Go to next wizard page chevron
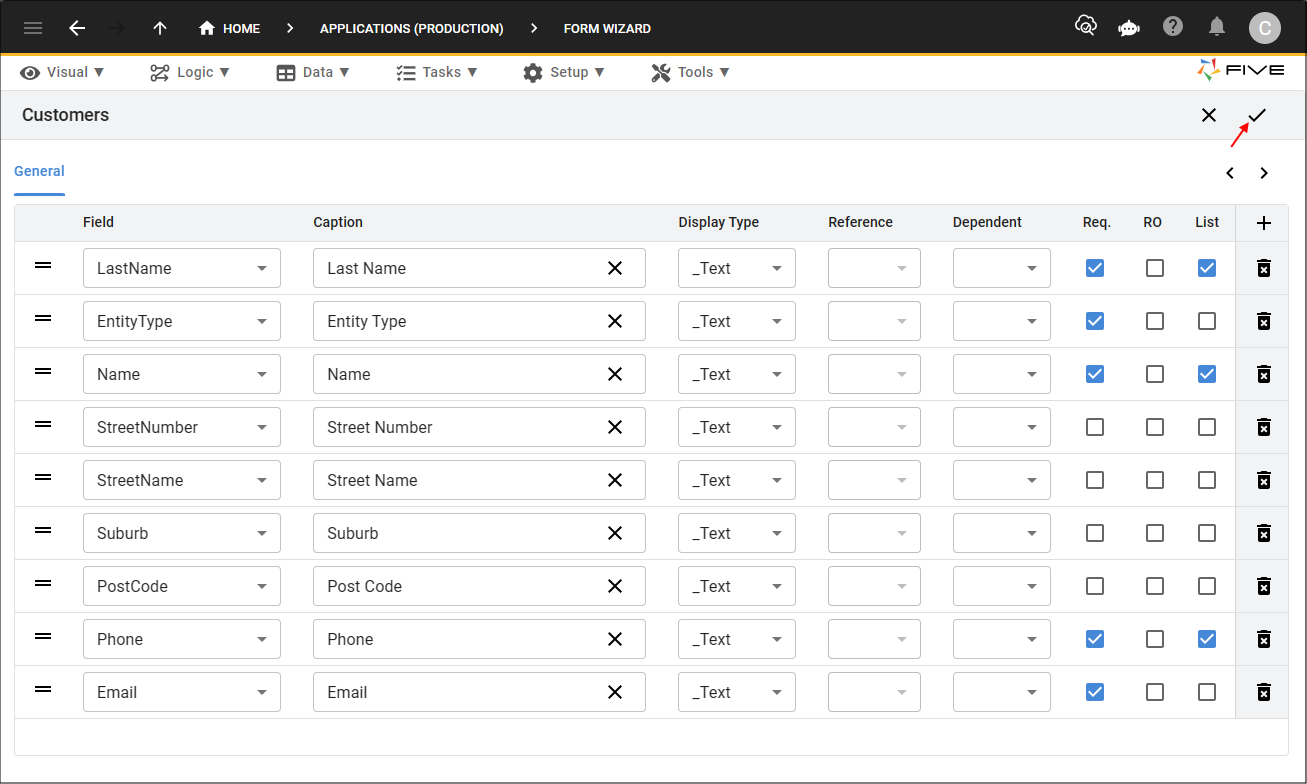The width and height of the screenshot is (1307, 784). (1264, 173)
